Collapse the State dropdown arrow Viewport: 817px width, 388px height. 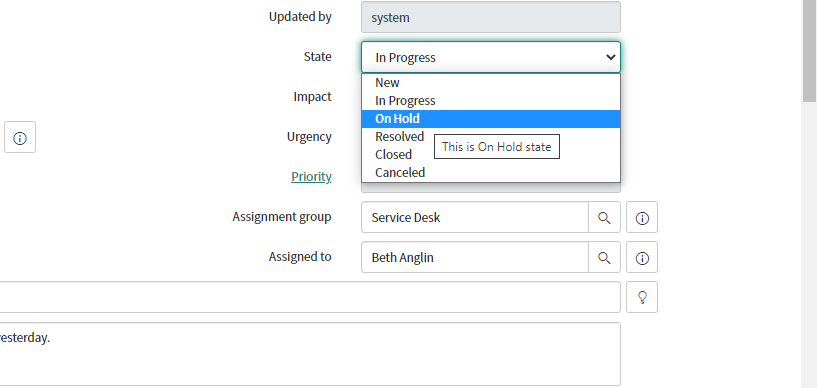[610, 57]
